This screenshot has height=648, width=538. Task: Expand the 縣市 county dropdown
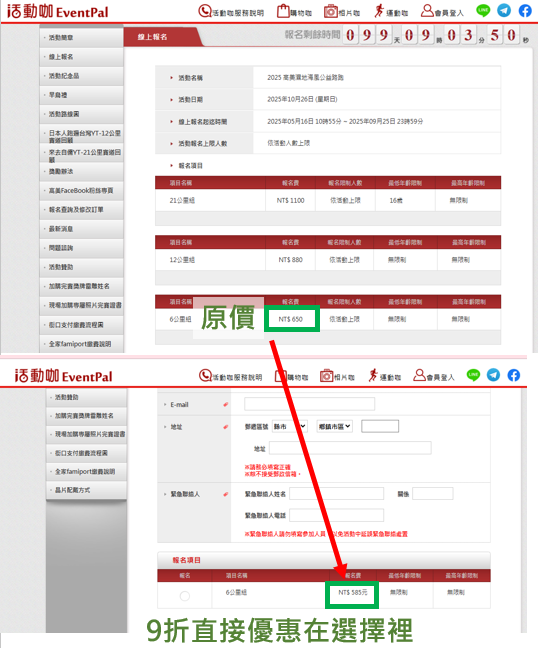point(290,426)
